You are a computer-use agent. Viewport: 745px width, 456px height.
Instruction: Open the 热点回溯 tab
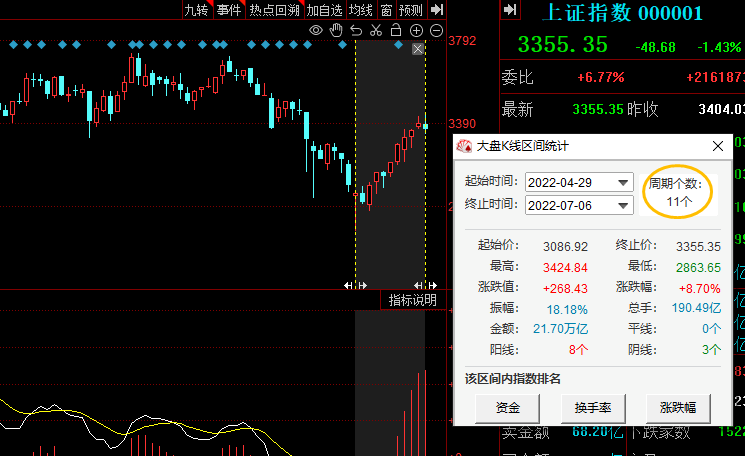[274, 10]
